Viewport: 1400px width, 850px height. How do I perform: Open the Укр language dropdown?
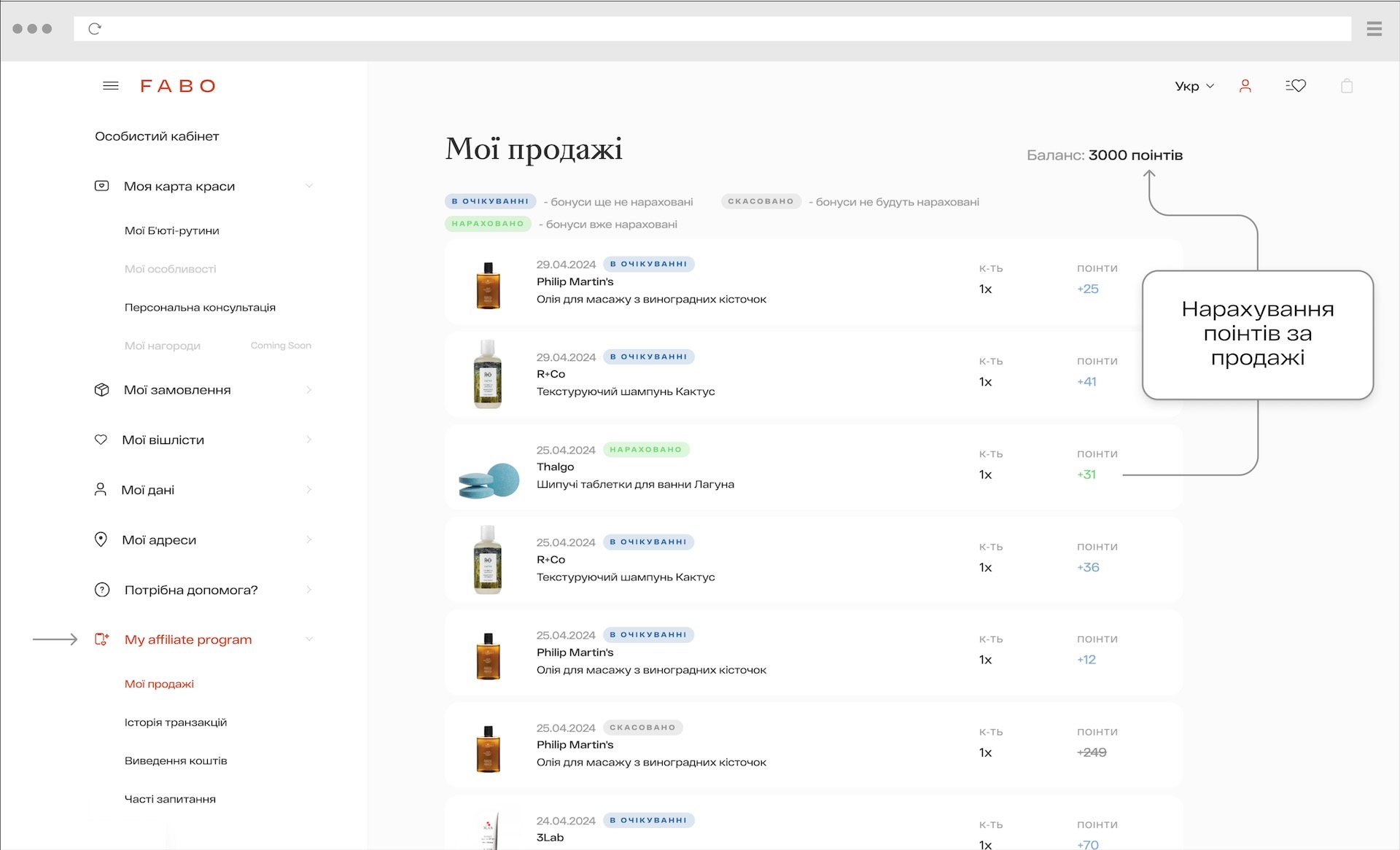tap(1194, 86)
